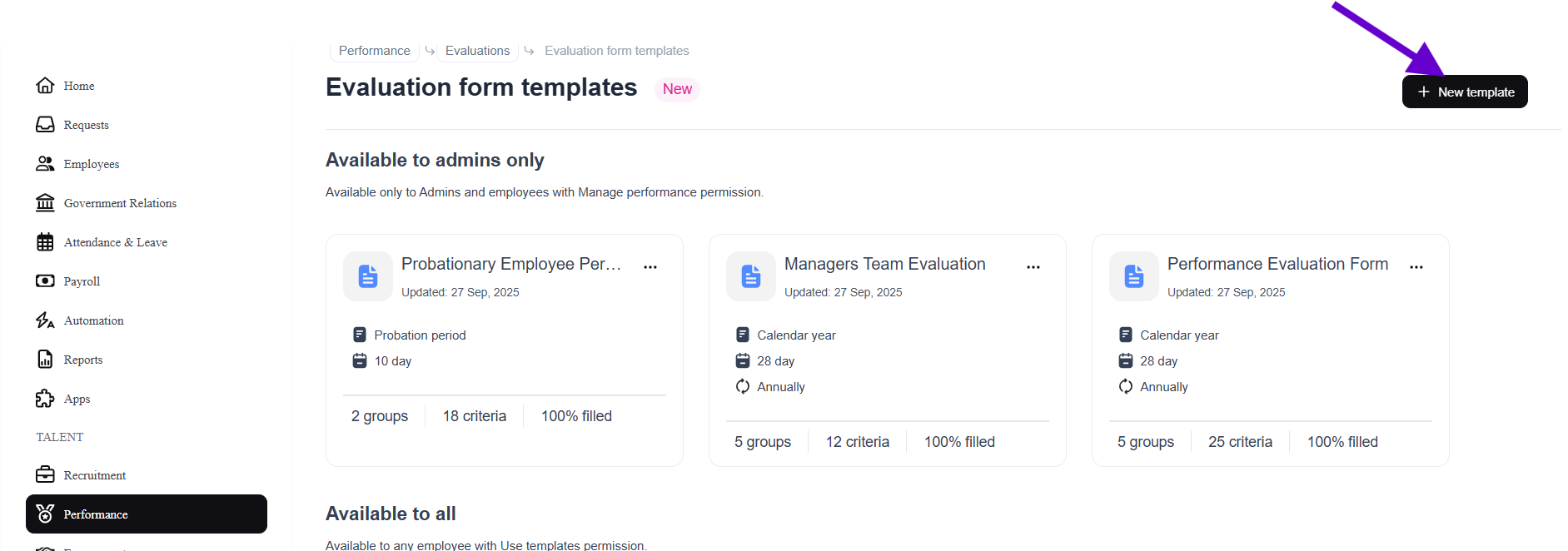1568x551 pixels.
Task: Open Requests via the inbox icon
Action: point(45,125)
